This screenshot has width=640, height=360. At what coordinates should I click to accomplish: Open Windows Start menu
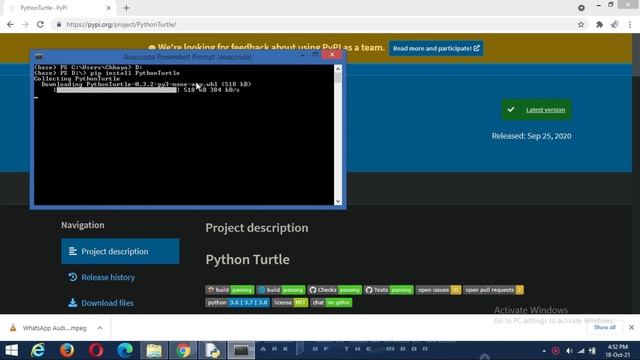click(x=11, y=351)
